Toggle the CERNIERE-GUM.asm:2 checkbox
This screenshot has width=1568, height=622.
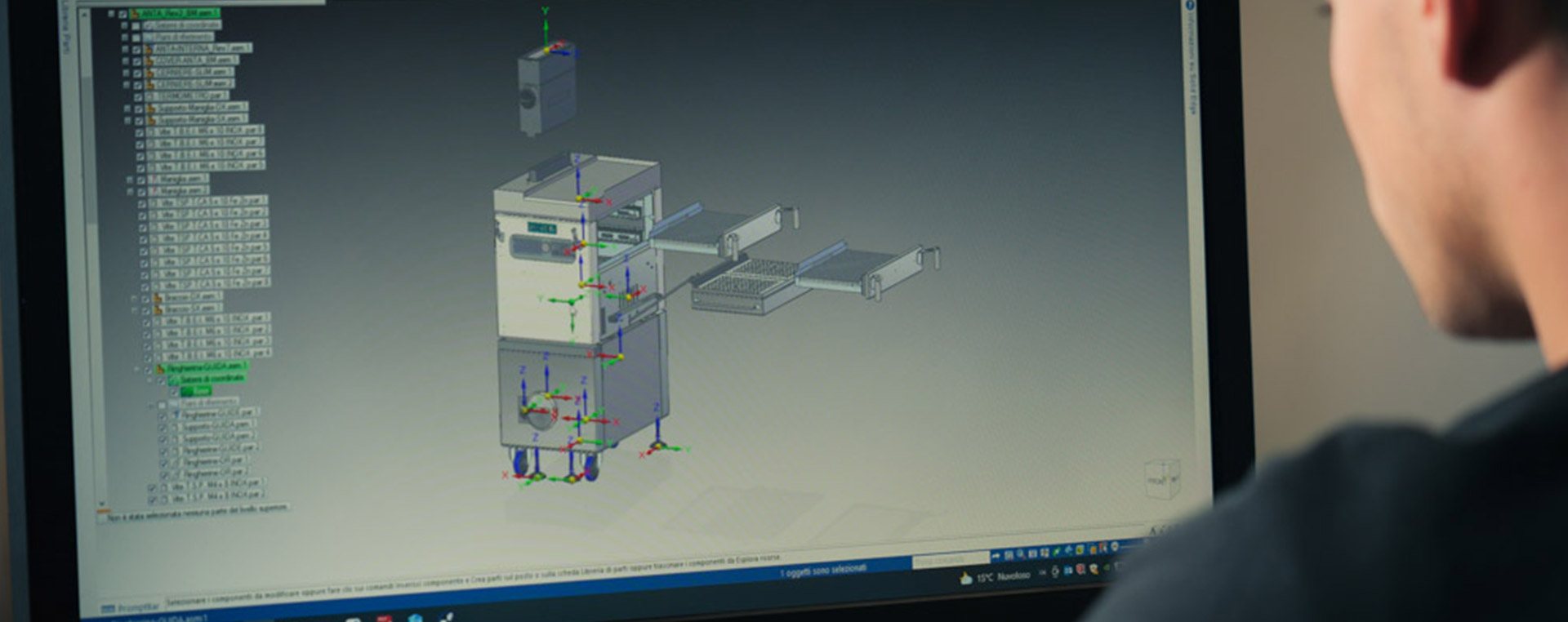click(137, 84)
